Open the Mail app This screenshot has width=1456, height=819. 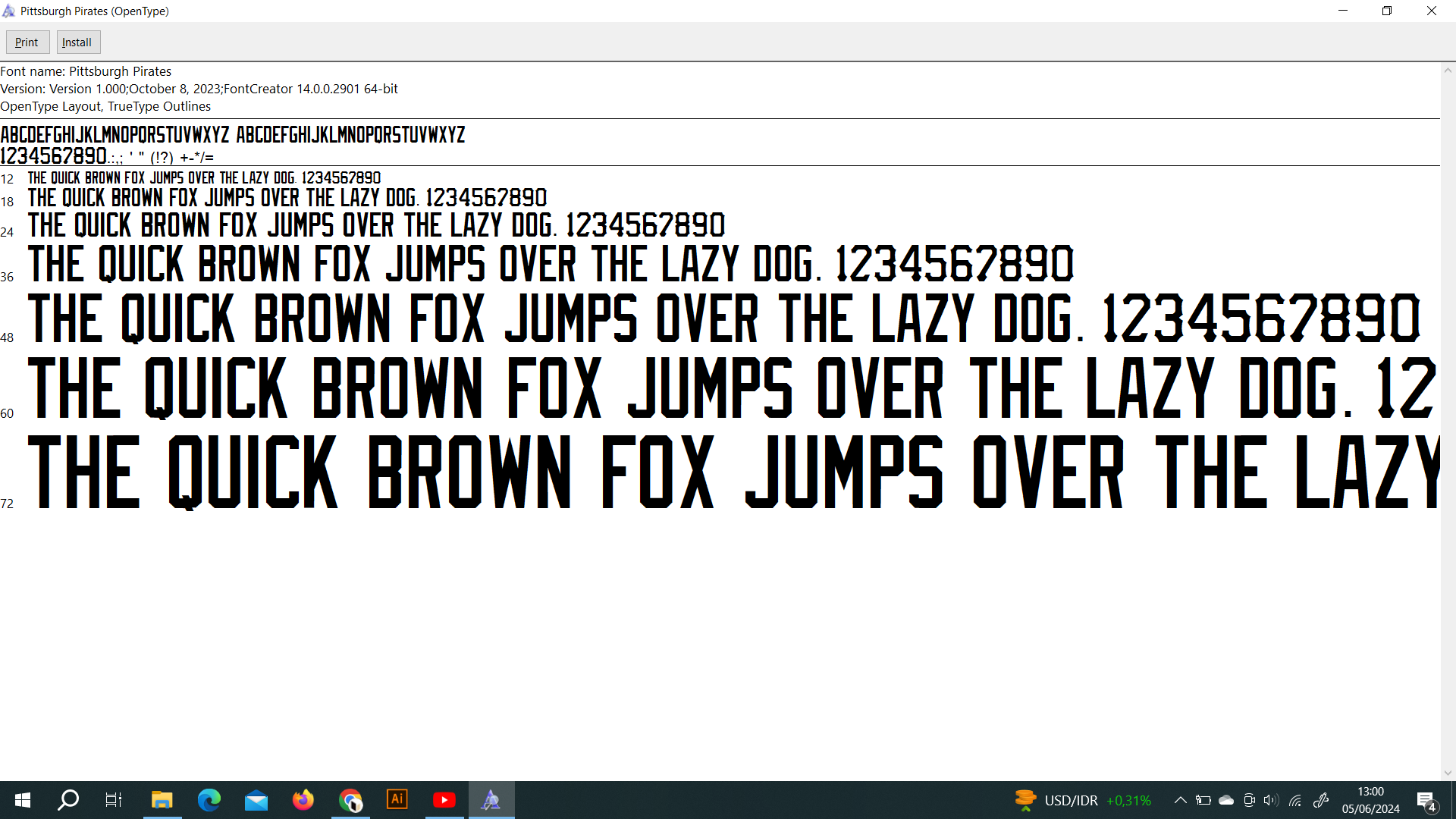256,800
